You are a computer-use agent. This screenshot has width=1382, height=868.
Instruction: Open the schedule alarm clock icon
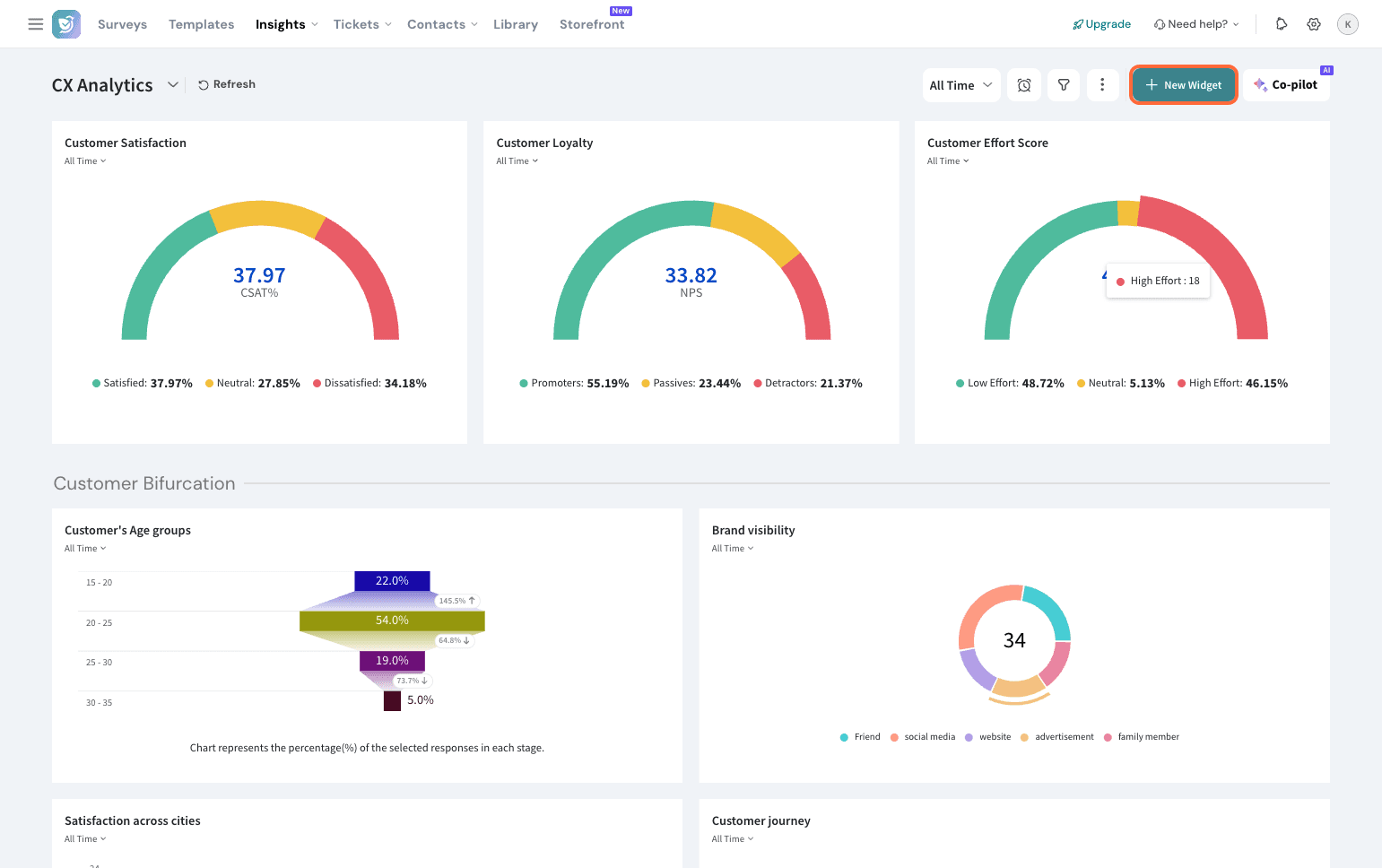tap(1024, 85)
